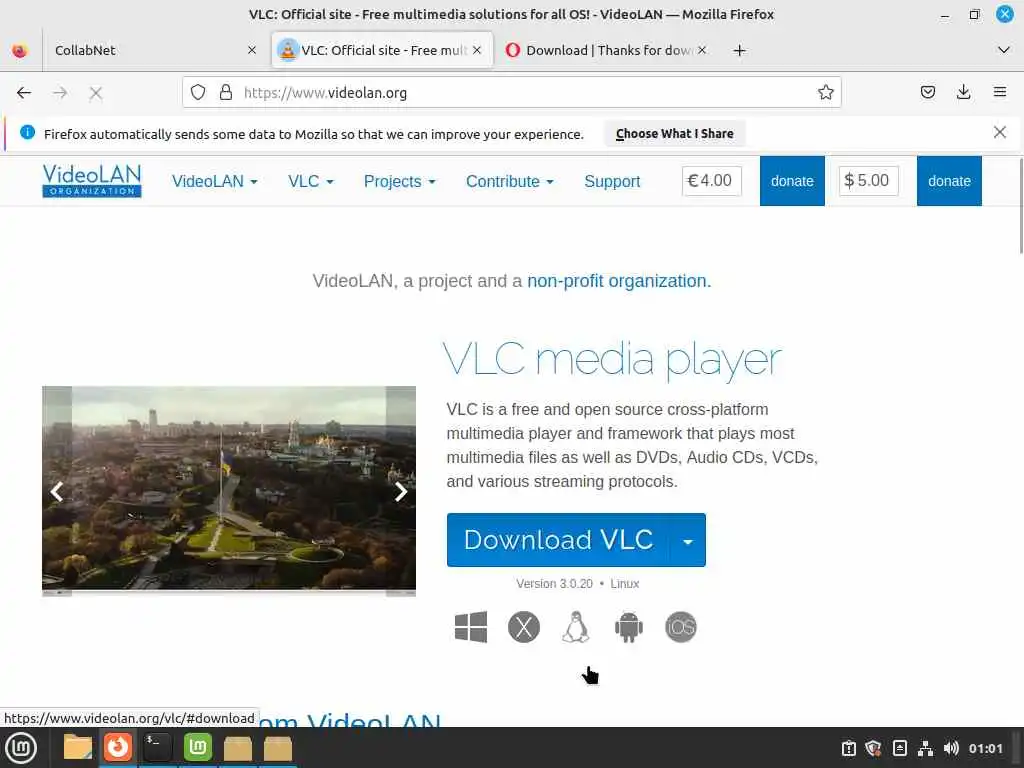Screen dimensions: 1024x768
Task: Open the Support navigation link
Action: [x=612, y=182]
